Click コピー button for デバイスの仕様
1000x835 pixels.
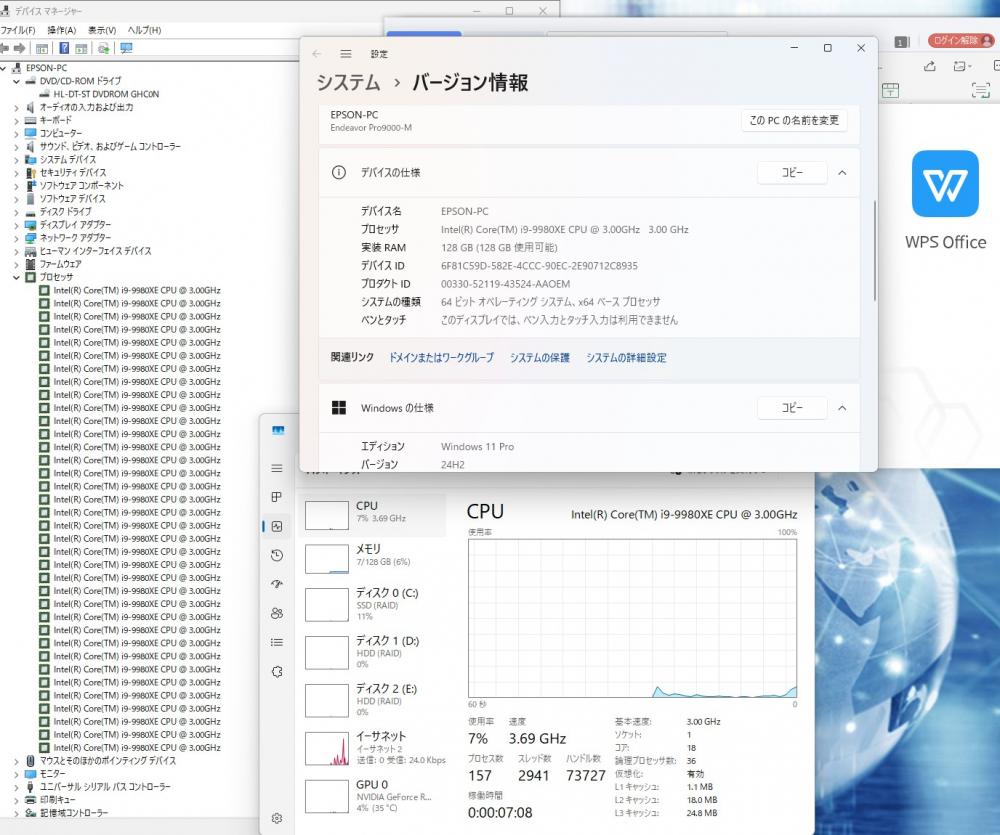point(792,173)
